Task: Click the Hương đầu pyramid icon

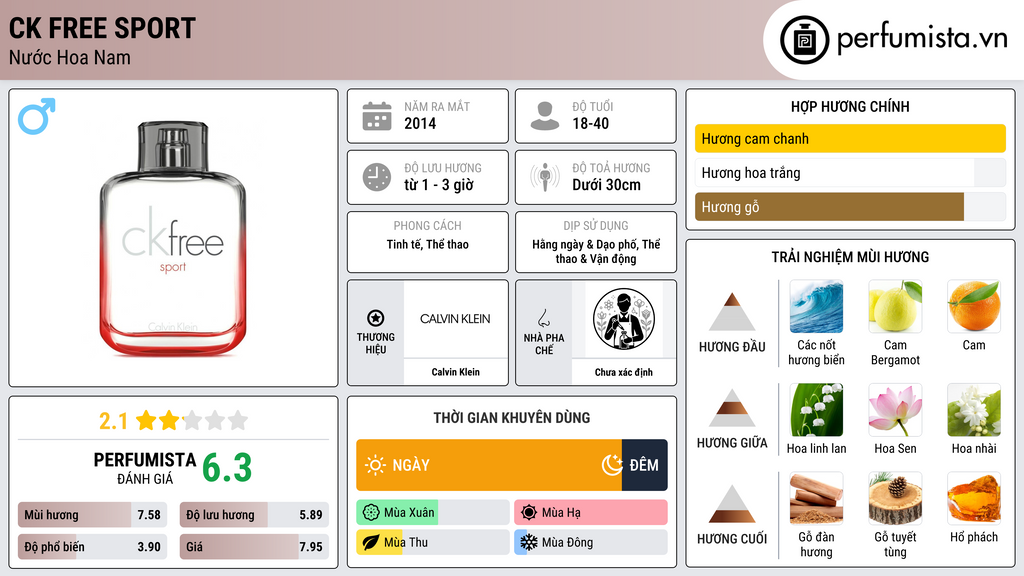Action: click(x=732, y=312)
